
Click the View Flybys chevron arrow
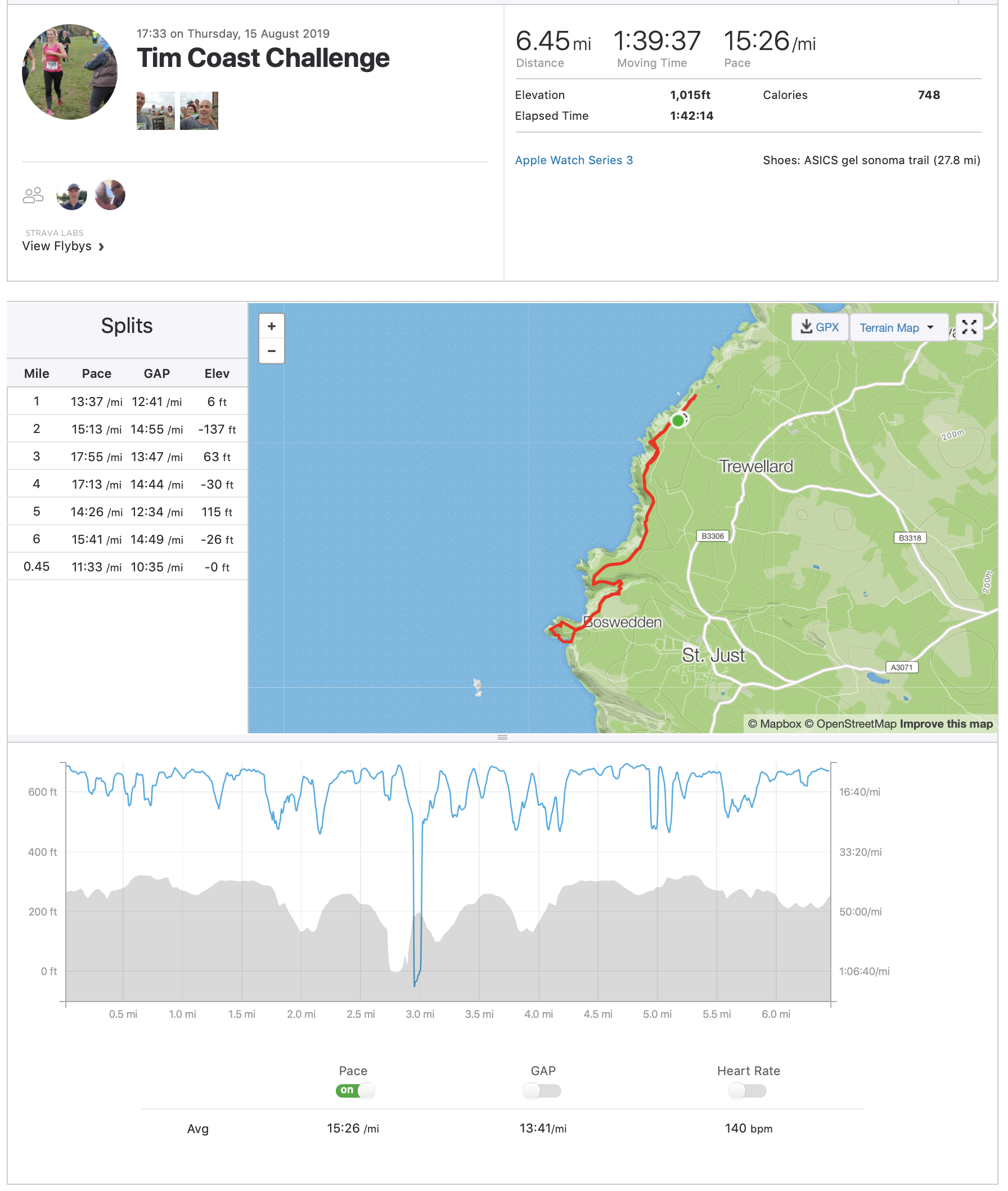click(x=101, y=247)
